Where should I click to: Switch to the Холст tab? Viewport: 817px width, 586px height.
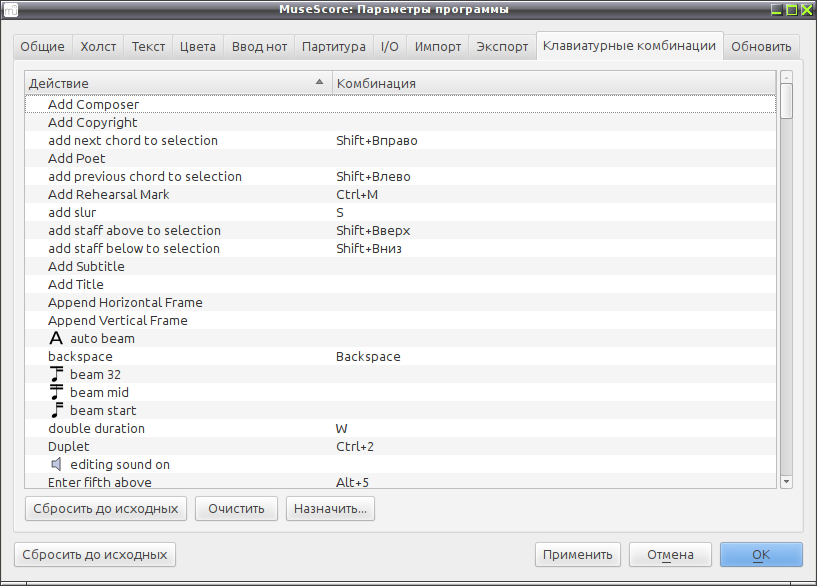click(98, 47)
